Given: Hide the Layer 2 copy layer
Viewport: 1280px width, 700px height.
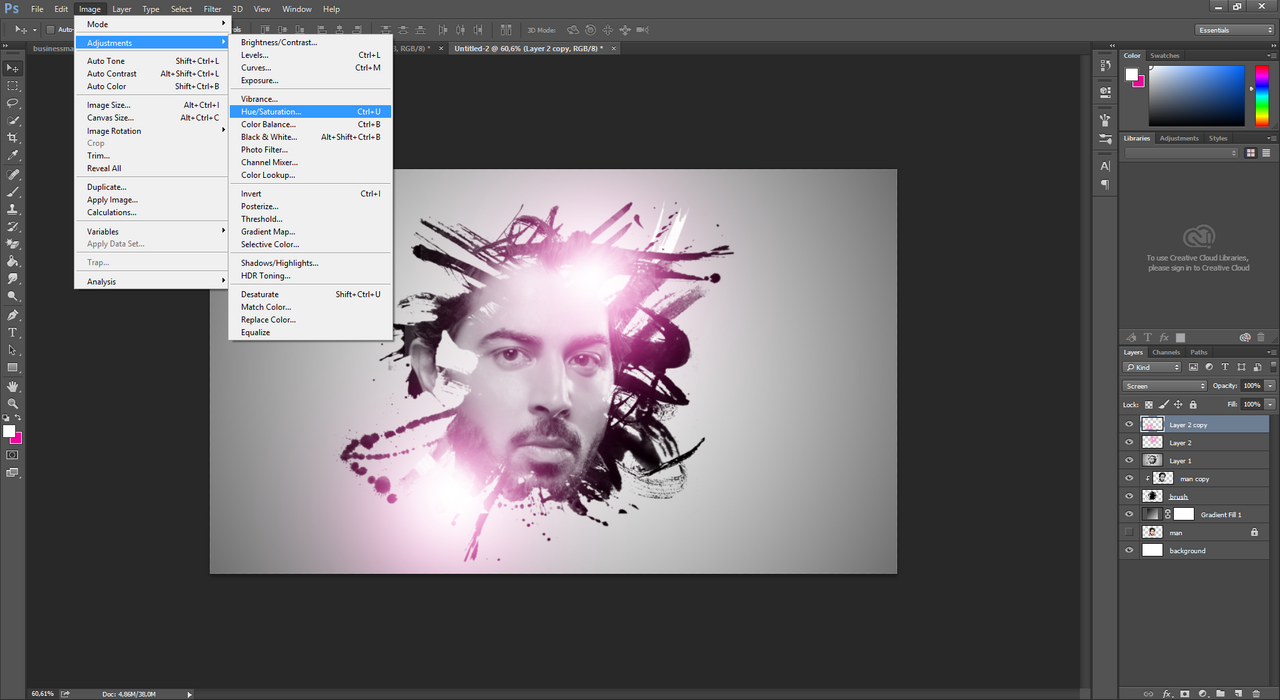Looking at the screenshot, I should click(1129, 425).
